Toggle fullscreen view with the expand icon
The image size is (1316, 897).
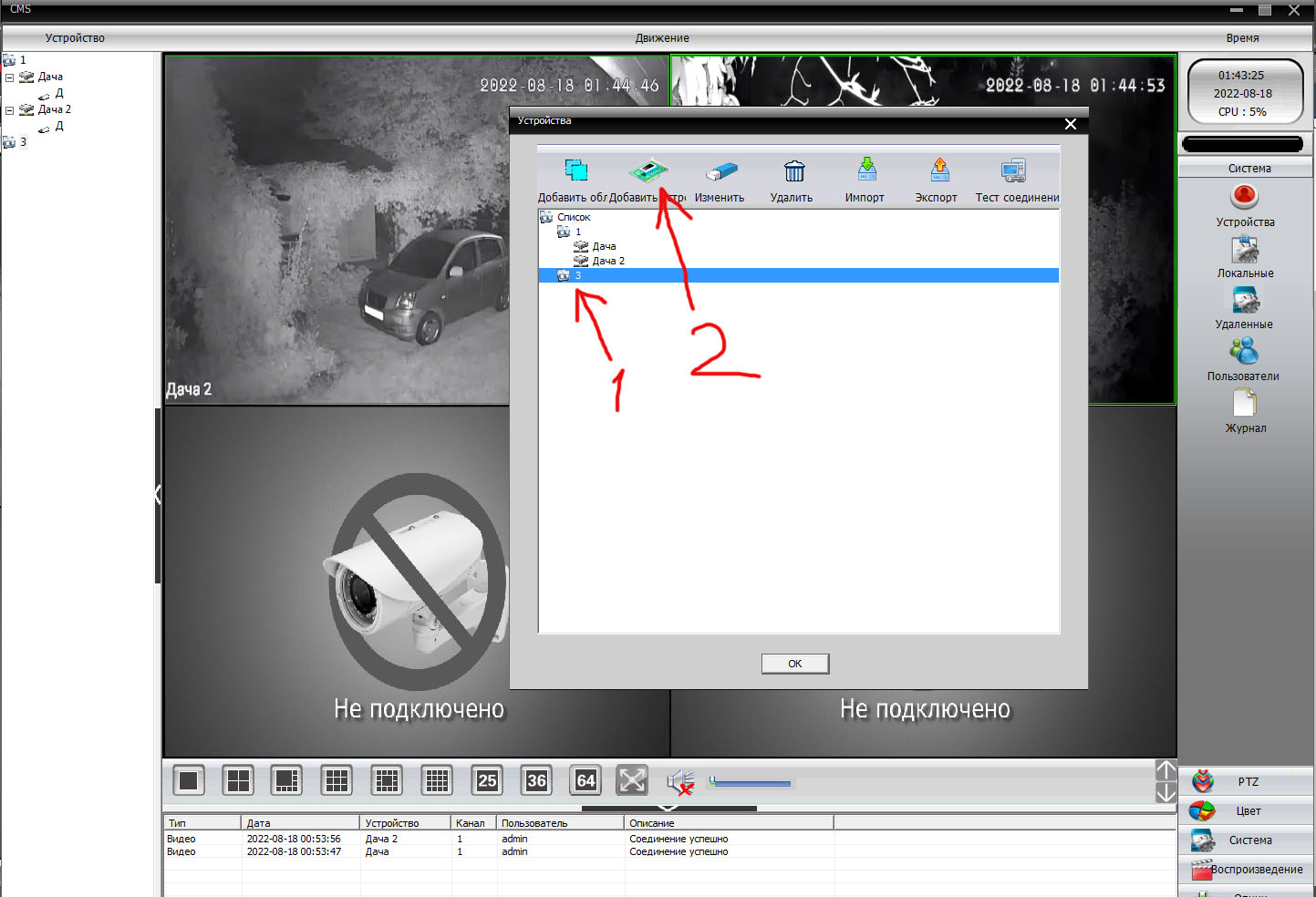pyautogui.click(x=632, y=780)
